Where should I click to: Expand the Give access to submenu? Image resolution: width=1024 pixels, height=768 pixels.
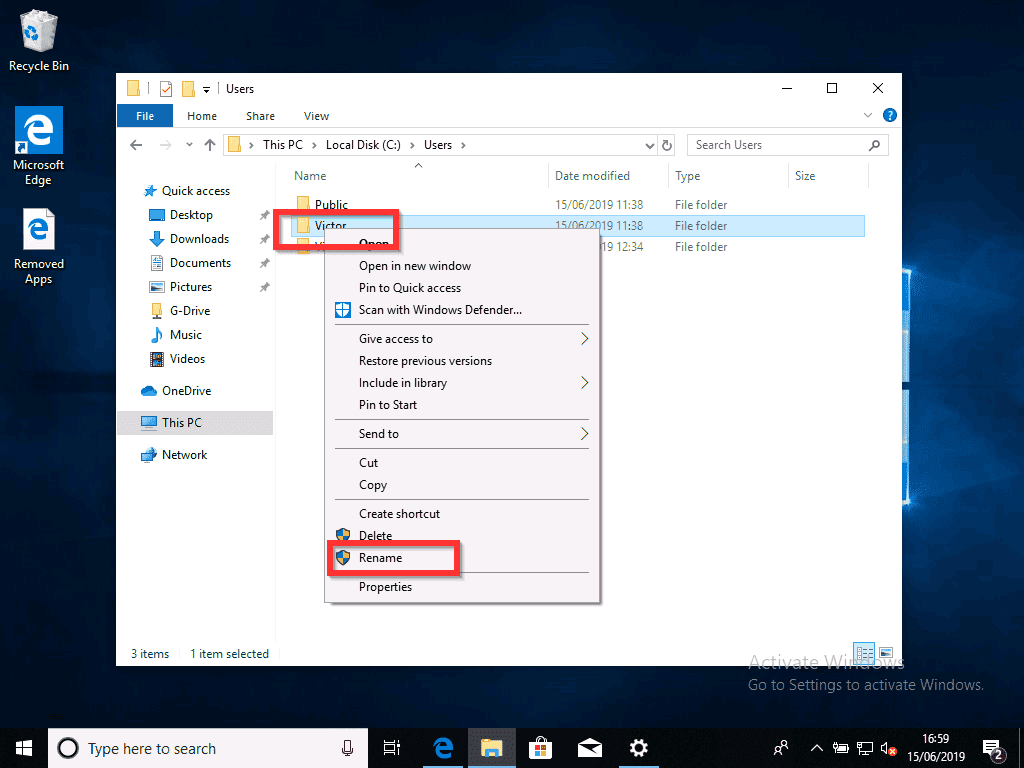(462, 339)
